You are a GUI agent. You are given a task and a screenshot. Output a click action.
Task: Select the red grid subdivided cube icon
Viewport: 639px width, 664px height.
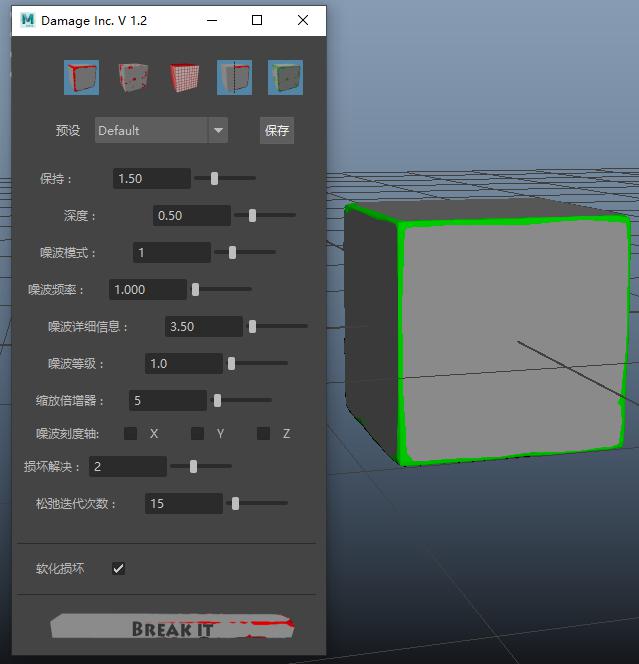click(184, 77)
